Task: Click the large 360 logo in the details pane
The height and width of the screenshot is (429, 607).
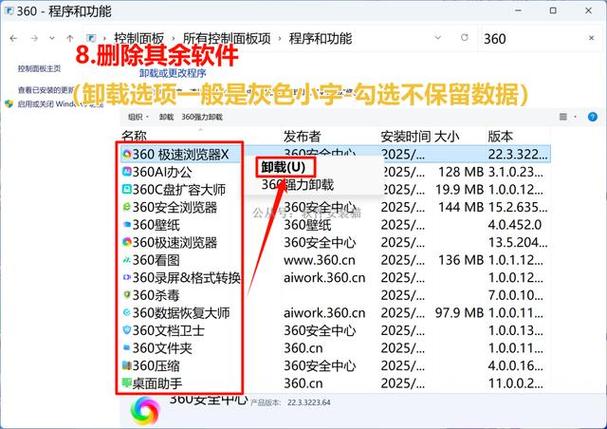Action: tap(145, 410)
